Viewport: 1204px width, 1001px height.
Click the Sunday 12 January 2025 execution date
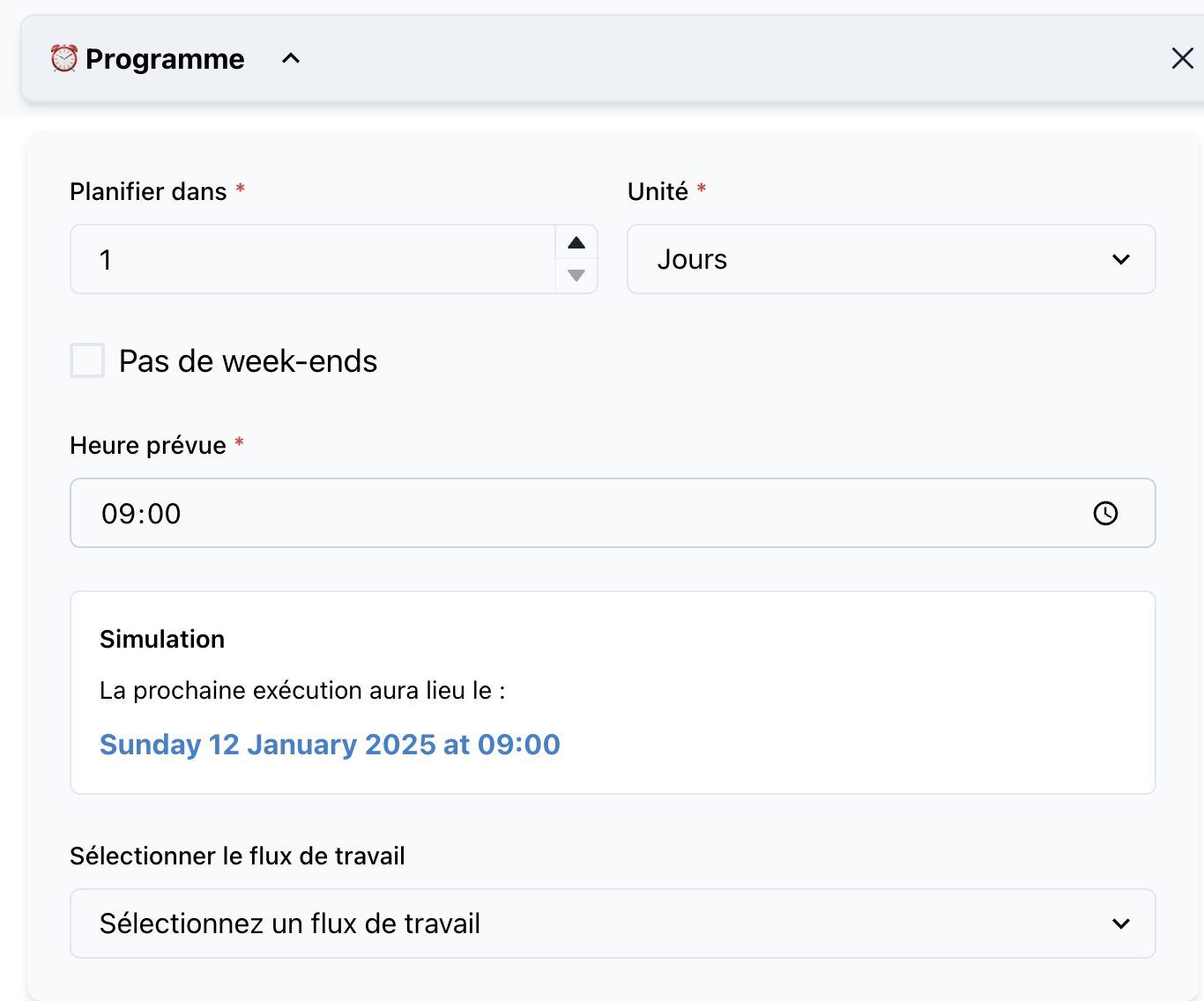pos(330,745)
